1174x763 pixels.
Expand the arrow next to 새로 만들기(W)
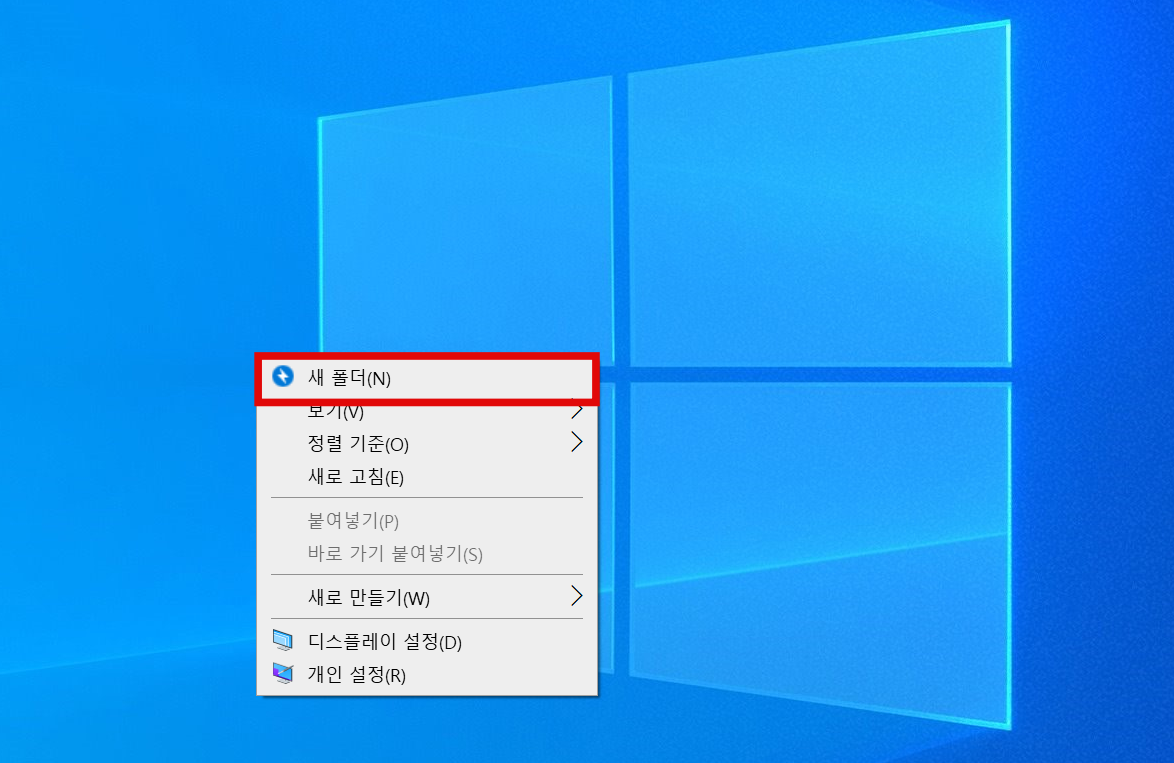(x=578, y=597)
